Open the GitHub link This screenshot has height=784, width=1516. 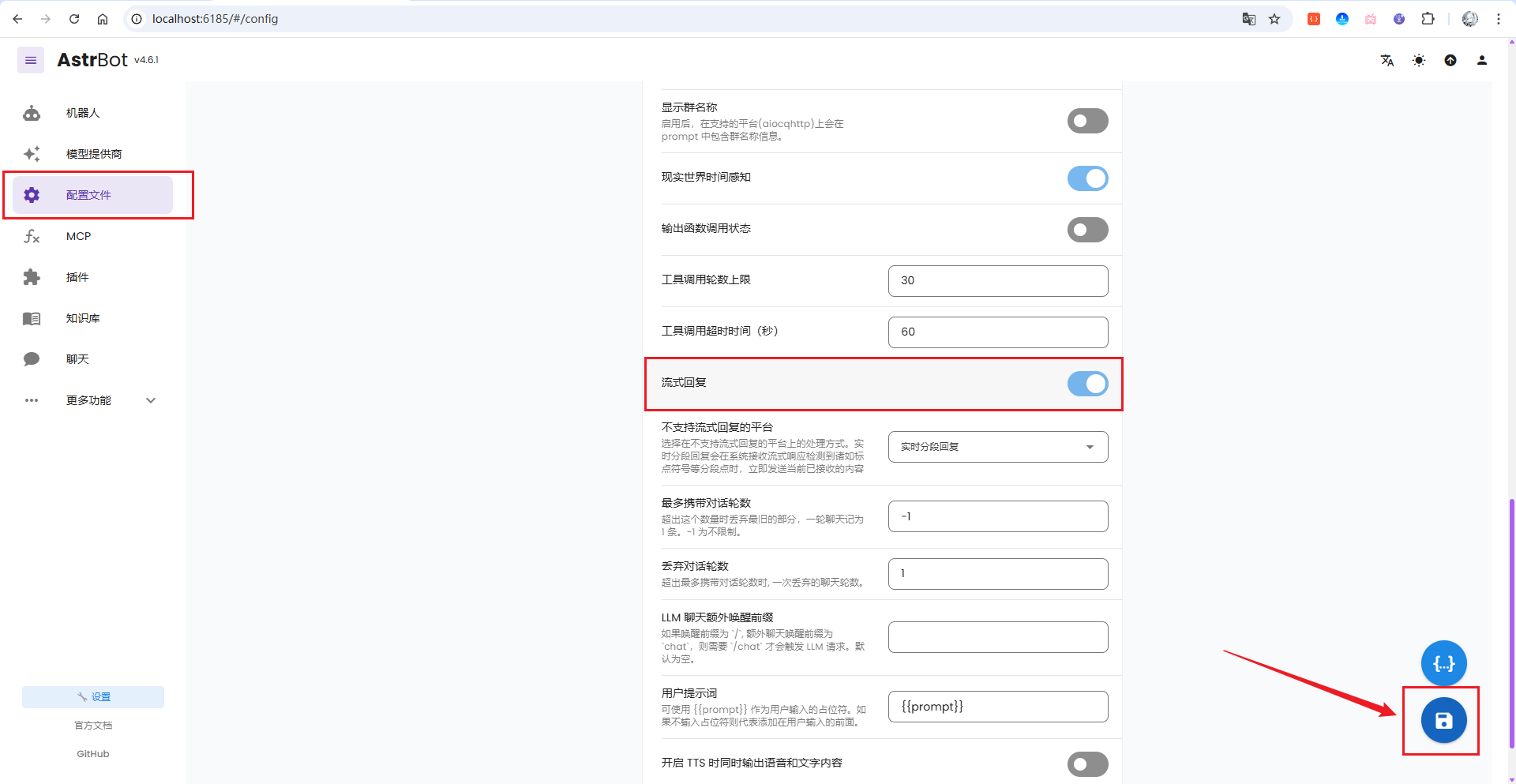[x=93, y=754]
